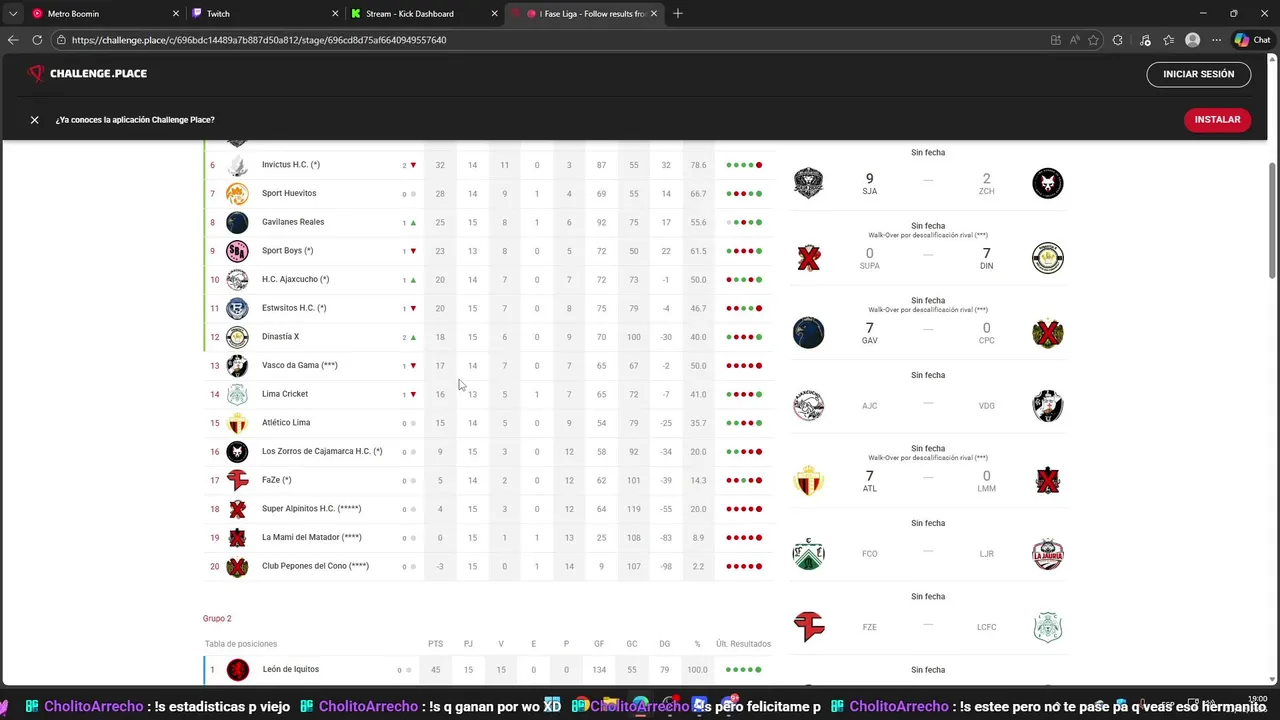Open team name León de Iquitos
Screen dimensions: 1280x720
tap(291, 670)
